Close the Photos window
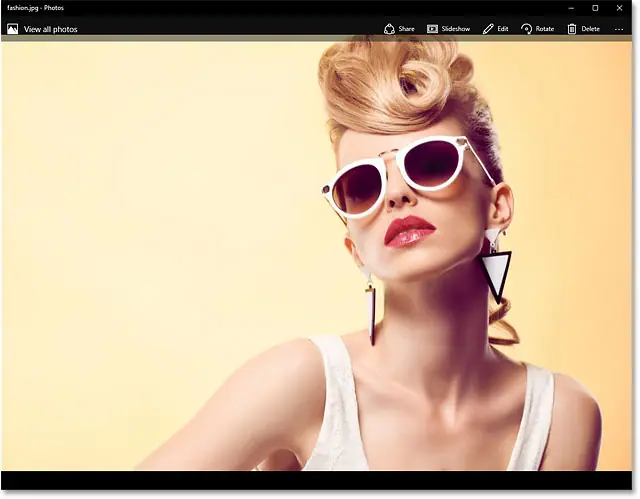 [x=619, y=8]
